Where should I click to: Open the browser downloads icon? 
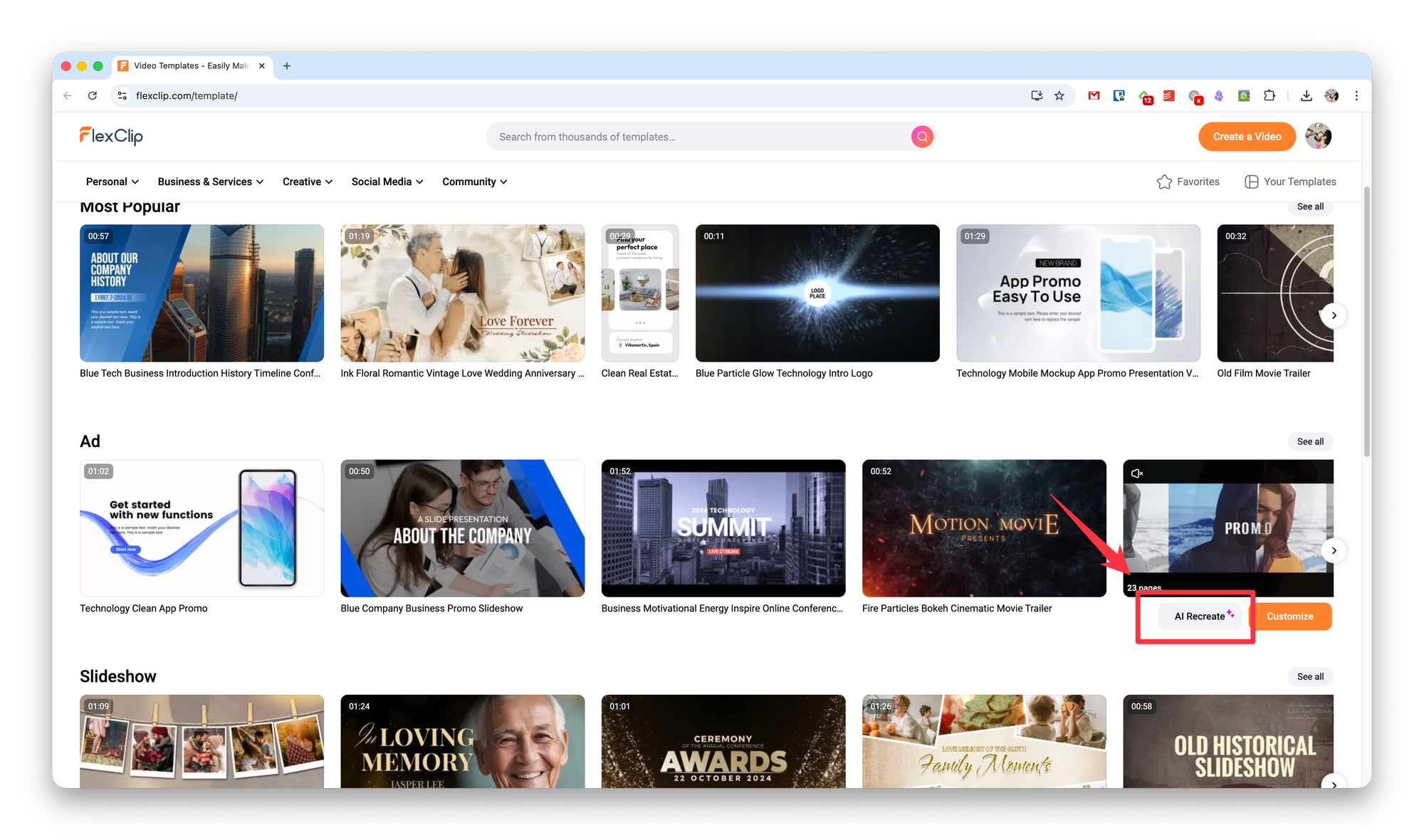1306,95
